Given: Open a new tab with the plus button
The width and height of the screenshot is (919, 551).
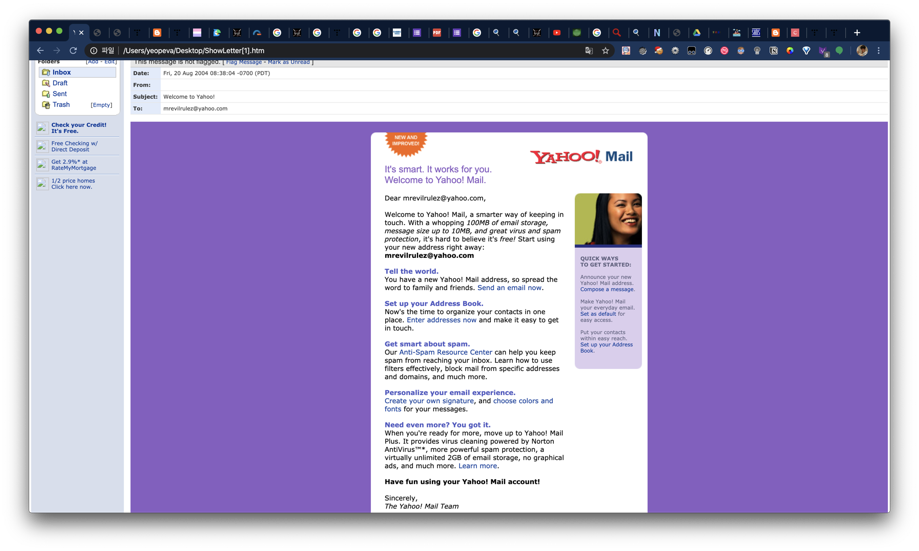Looking at the screenshot, I should [x=857, y=32].
